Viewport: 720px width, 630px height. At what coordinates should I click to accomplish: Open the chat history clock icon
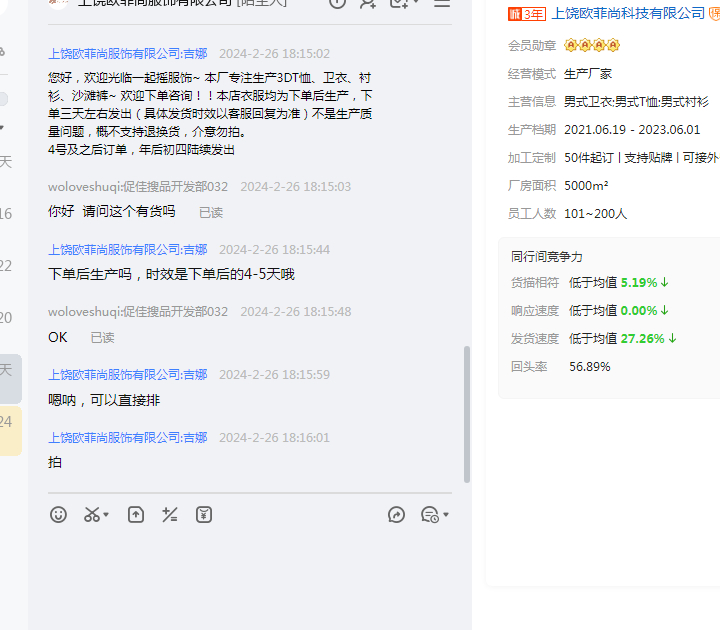(x=429, y=514)
